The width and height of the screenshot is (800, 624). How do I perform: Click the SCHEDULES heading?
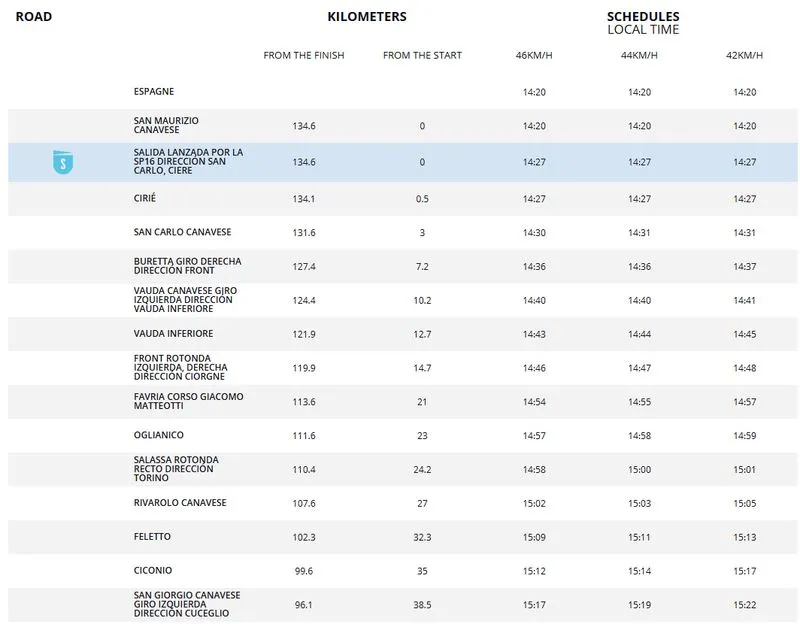[x=643, y=17]
